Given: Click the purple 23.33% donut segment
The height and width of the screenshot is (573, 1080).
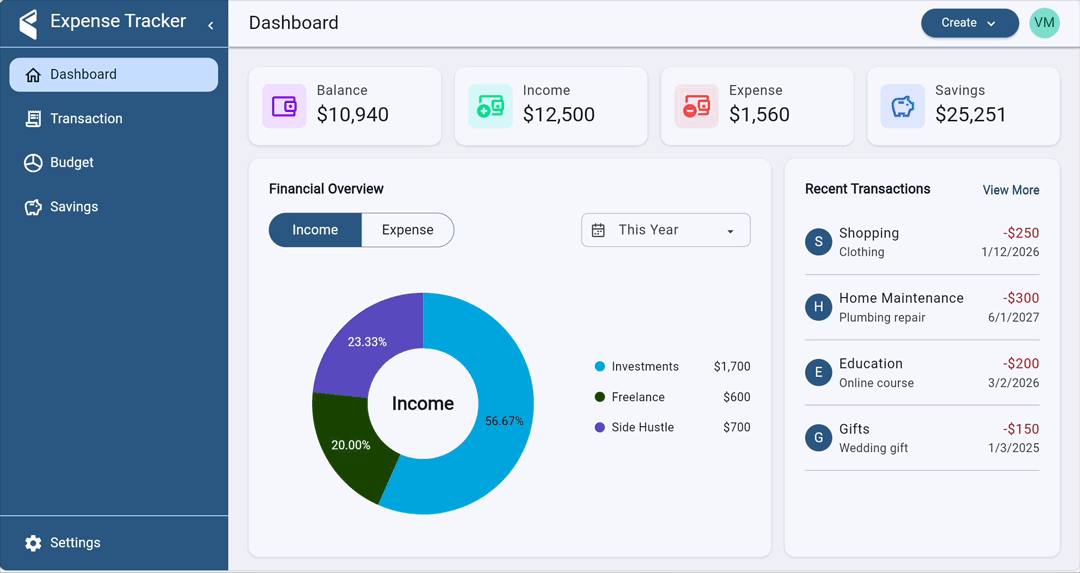Looking at the screenshot, I should click(367, 342).
